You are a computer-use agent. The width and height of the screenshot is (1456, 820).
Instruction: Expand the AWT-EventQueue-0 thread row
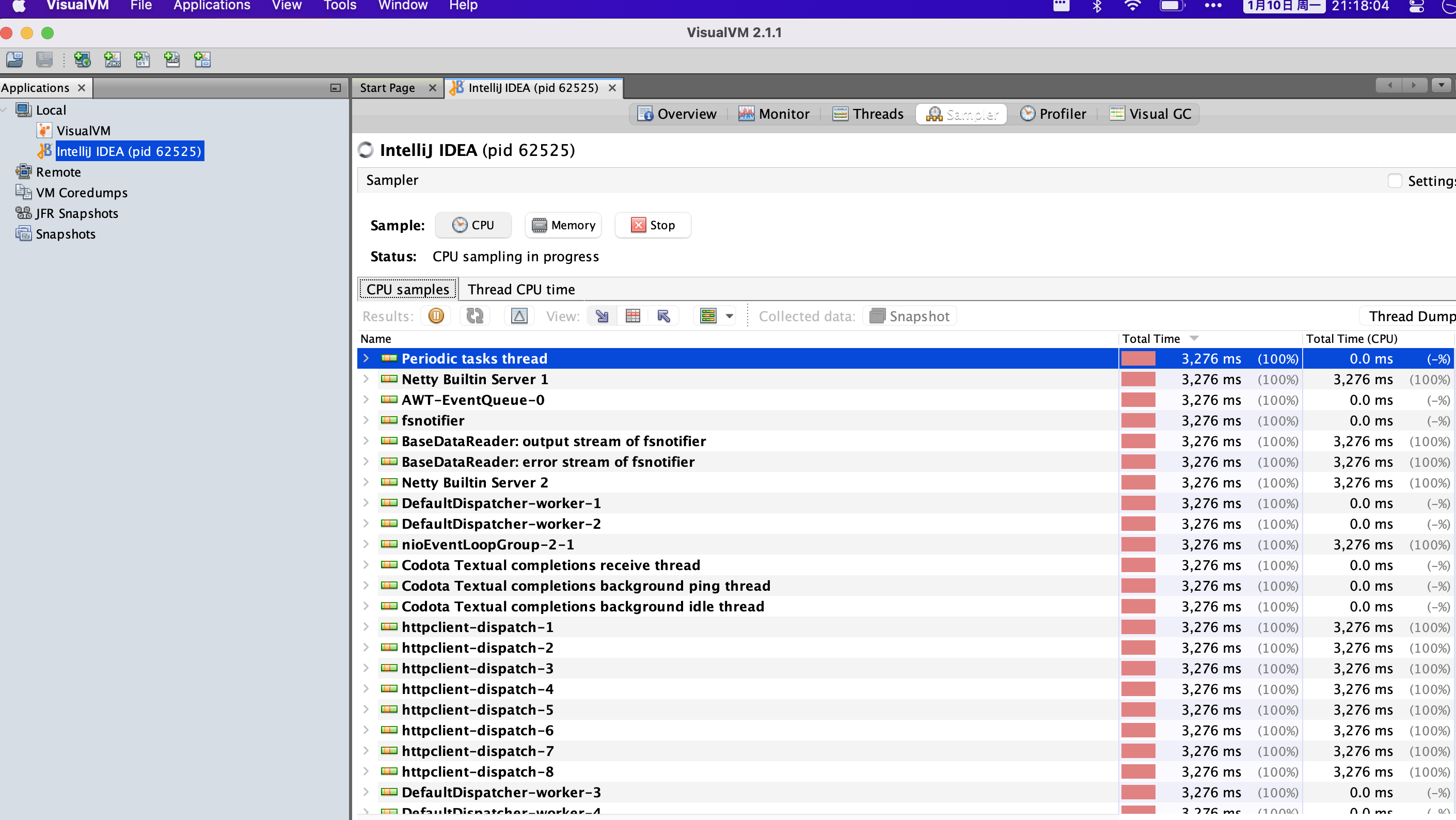point(366,400)
